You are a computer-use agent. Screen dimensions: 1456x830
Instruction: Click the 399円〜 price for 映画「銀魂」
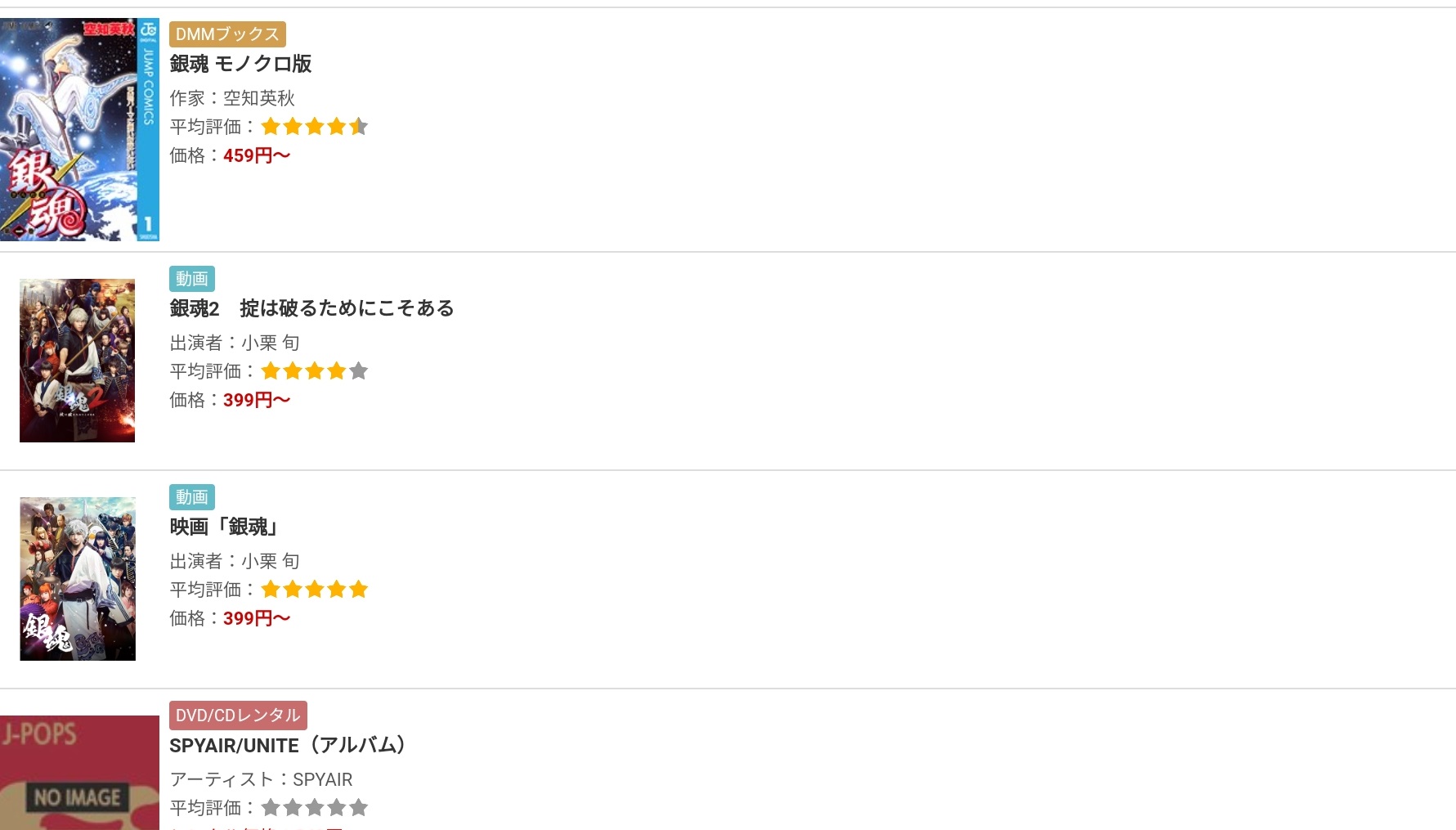click(x=256, y=618)
